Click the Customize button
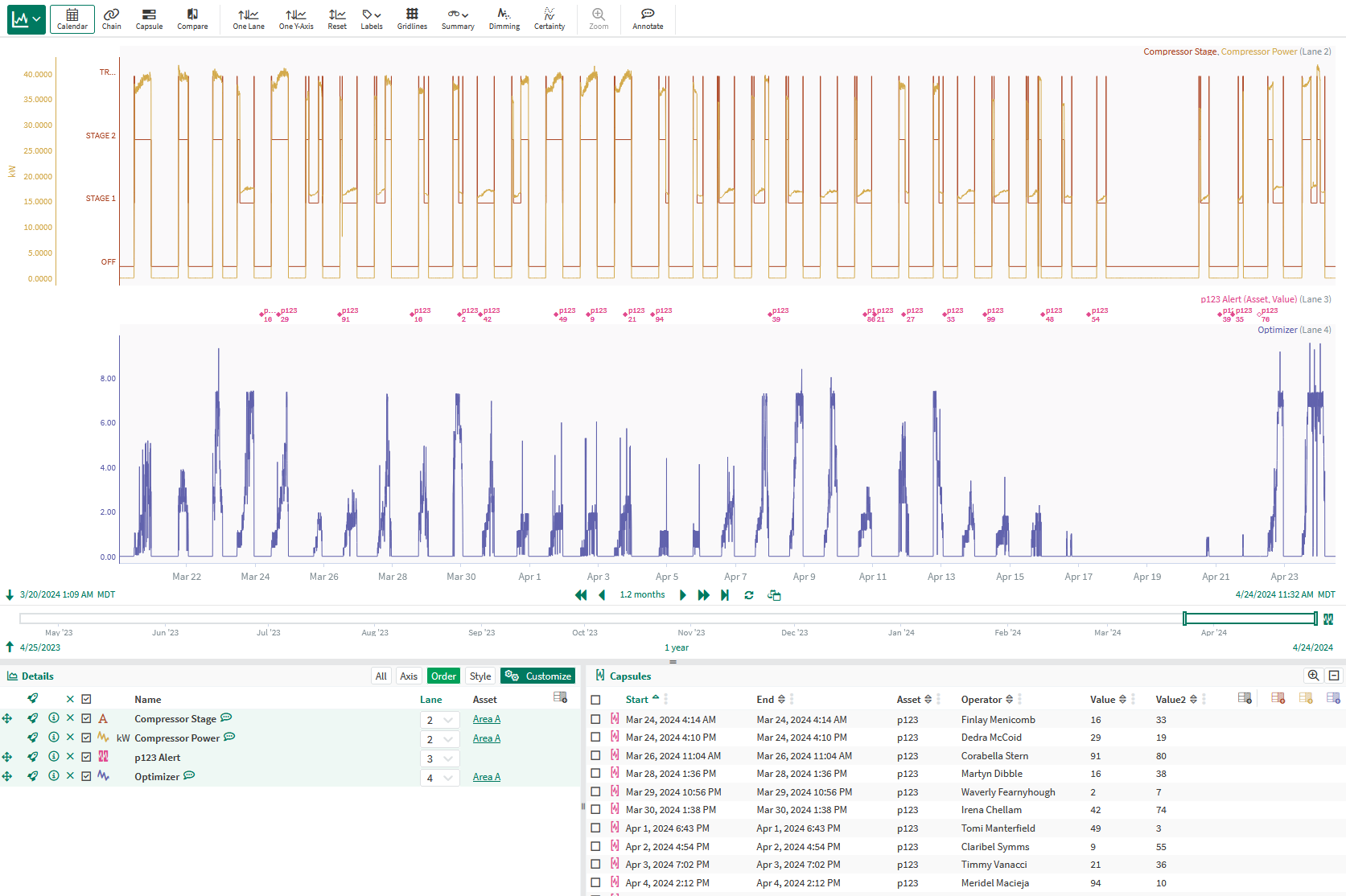Image resolution: width=1346 pixels, height=896 pixels. click(538, 676)
